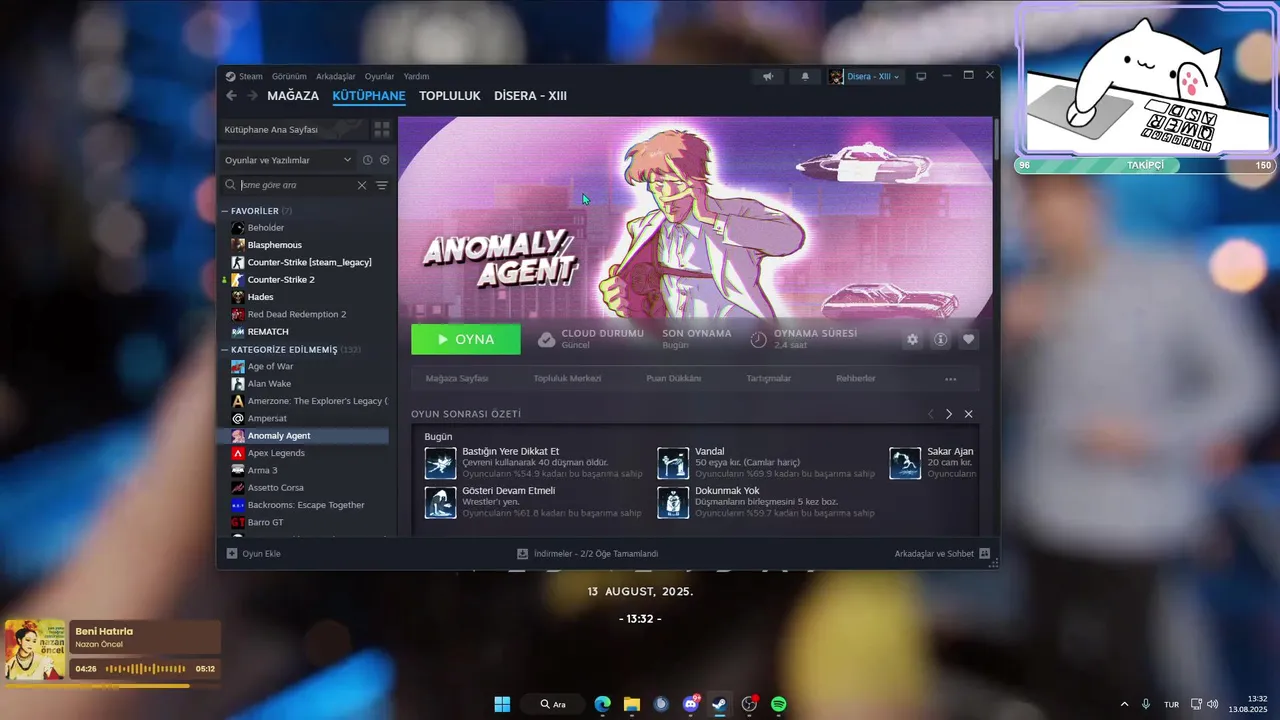Click the play time clock icon
This screenshot has width=1280, height=720.
point(758,339)
